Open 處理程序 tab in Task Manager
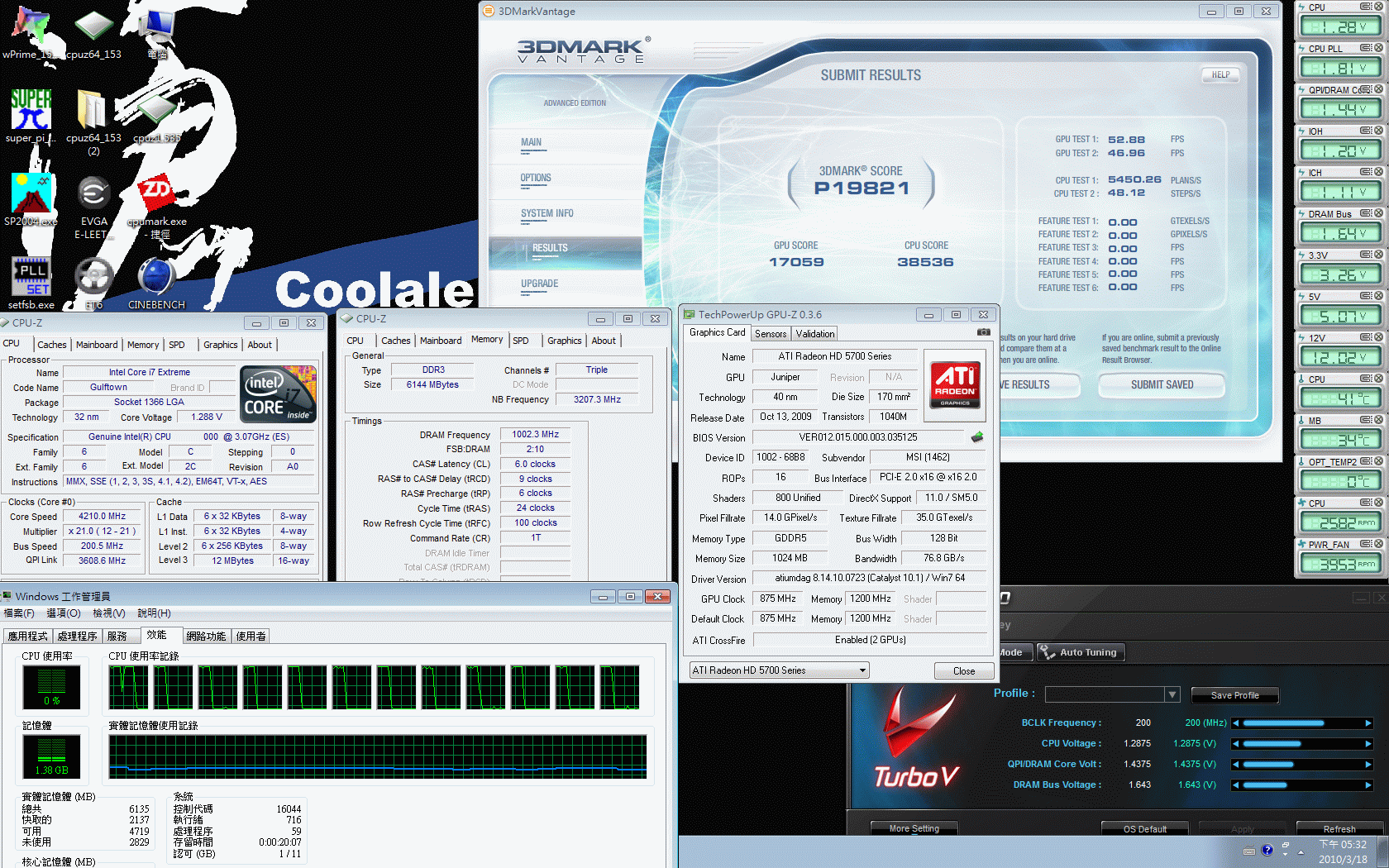1389x868 pixels. coord(77,636)
